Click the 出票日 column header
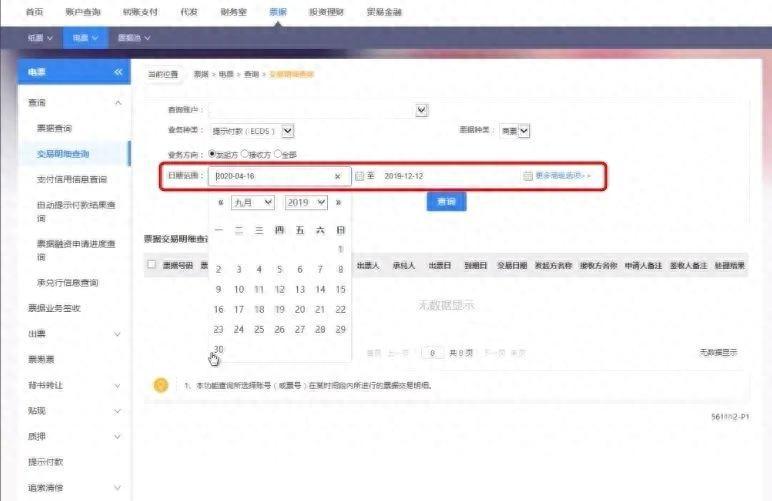This screenshot has height=501, width=772. [440, 266]
